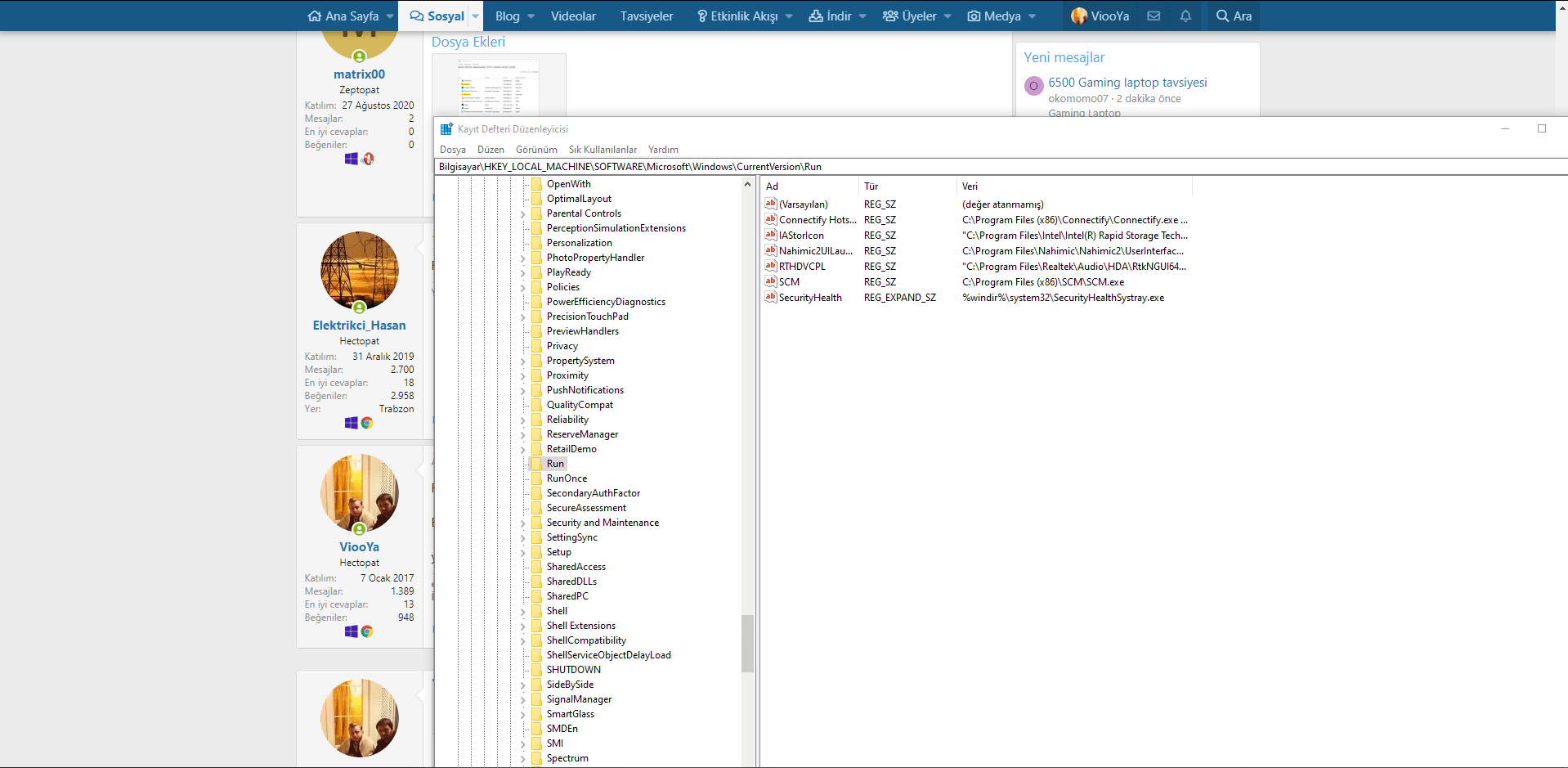Open the Düzen menu
1568x768 pixels.
point(491,150)
